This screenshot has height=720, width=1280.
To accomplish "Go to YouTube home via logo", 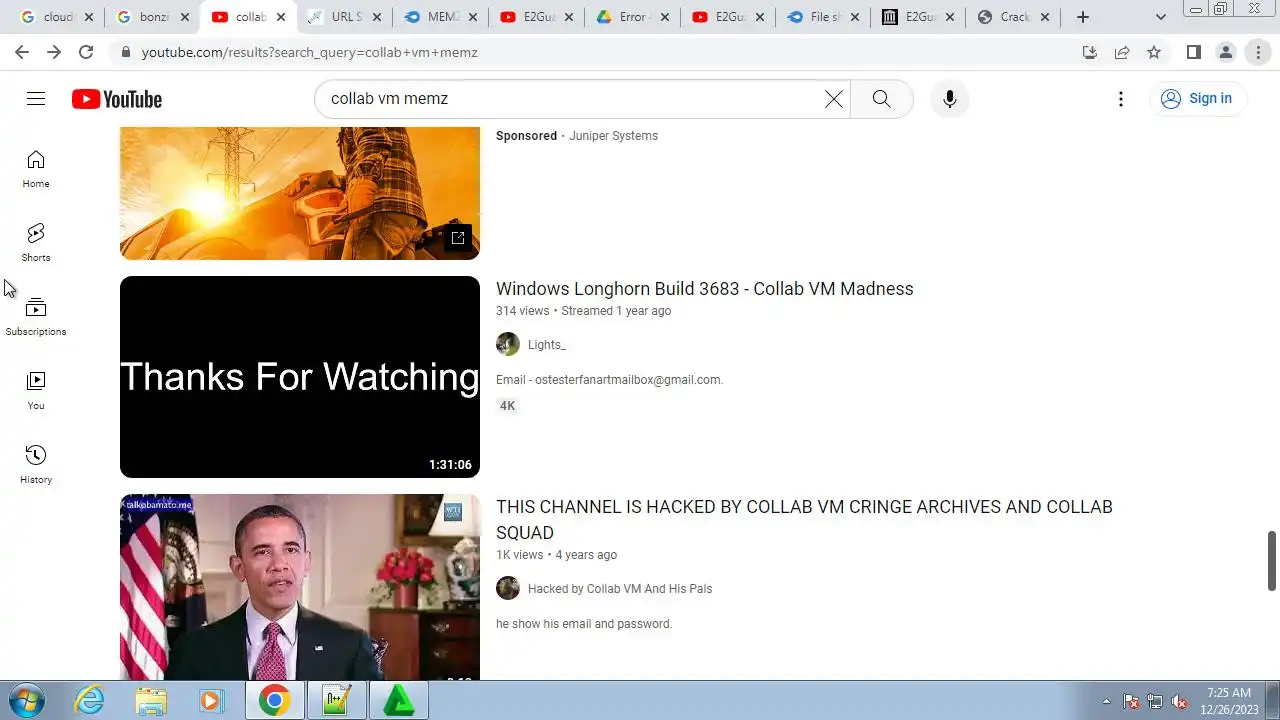I will (117, 99).
